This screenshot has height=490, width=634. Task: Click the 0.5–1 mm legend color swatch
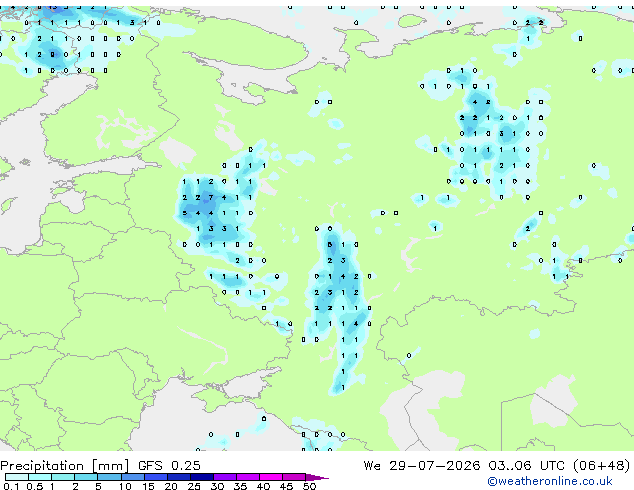pyautogui.click(x=40, y=477)
